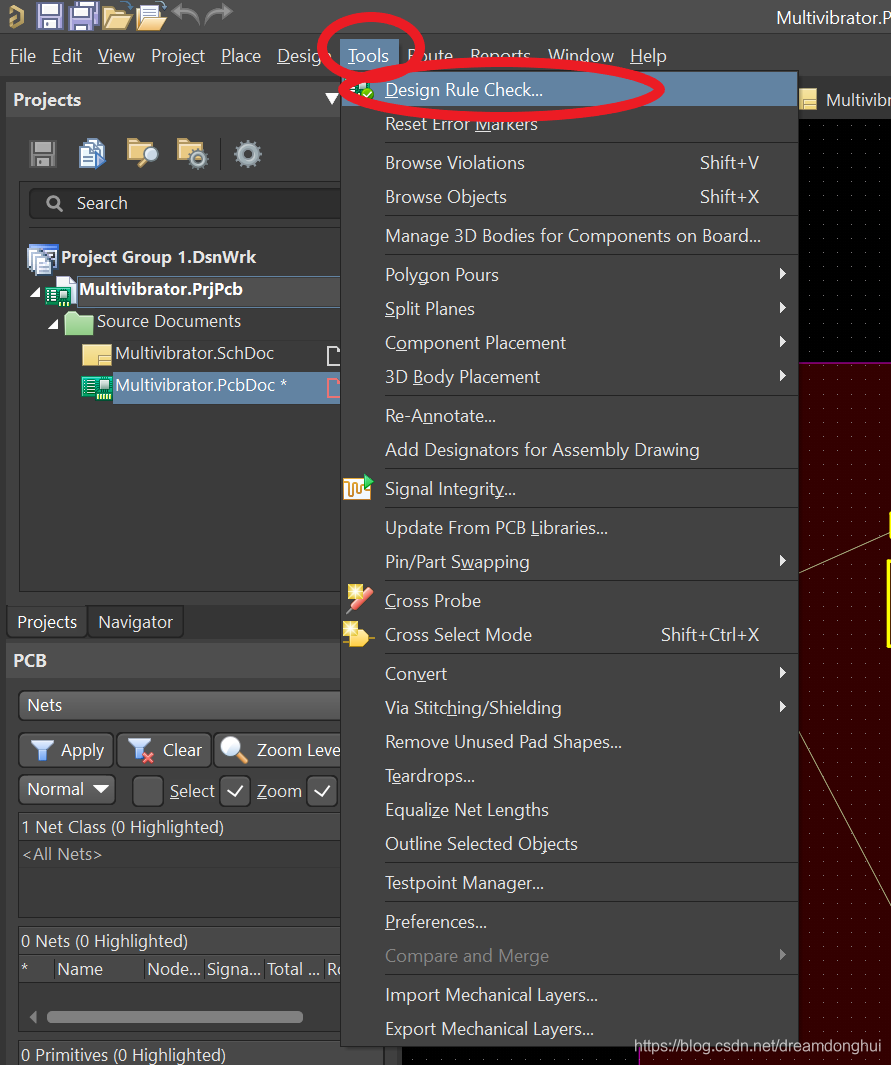This screenshot has height=1065, width=891.
Task: Click the folder with gear icon
Action: [192, 154]
